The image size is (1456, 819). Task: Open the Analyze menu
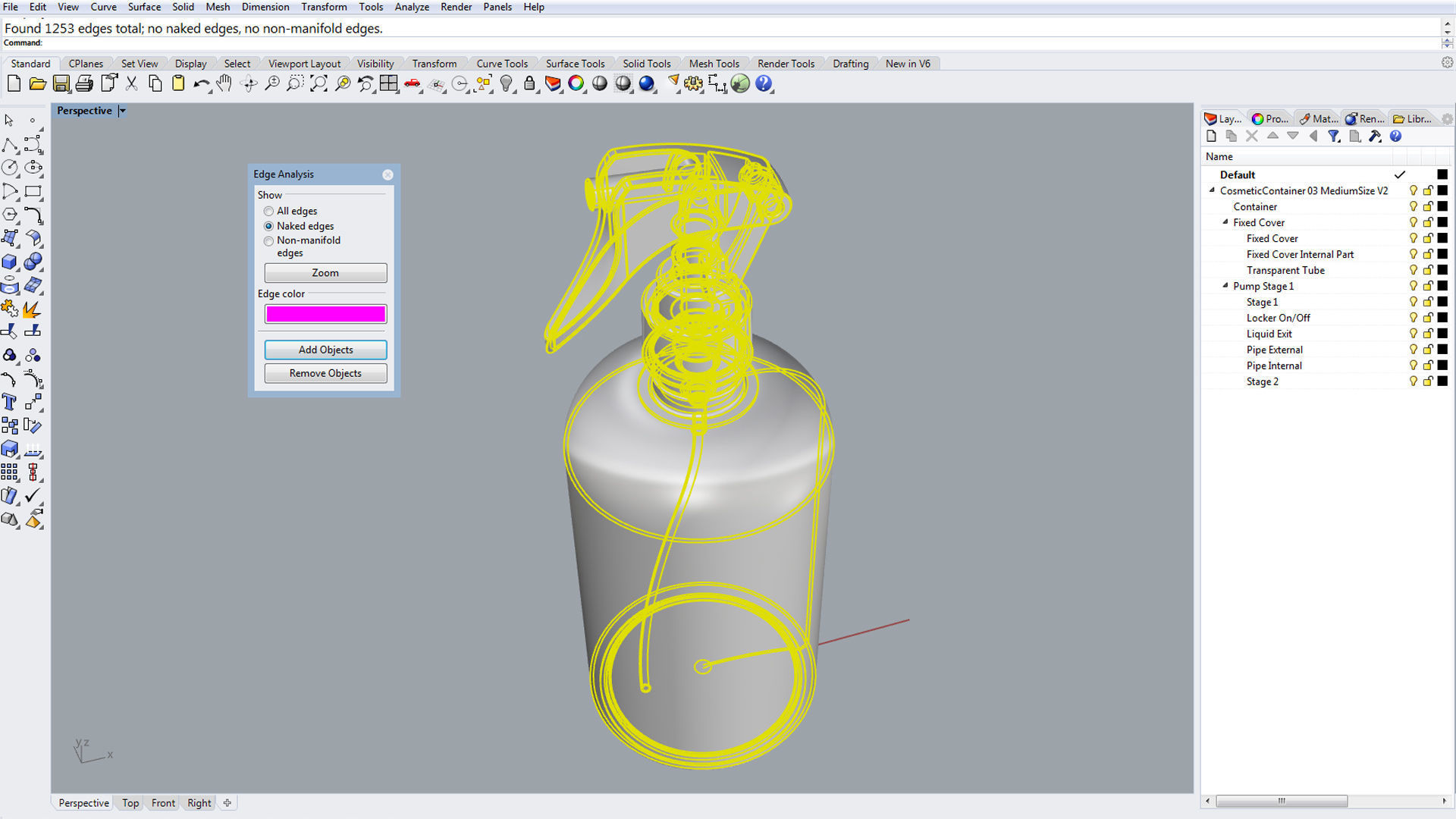click(412, 7)
